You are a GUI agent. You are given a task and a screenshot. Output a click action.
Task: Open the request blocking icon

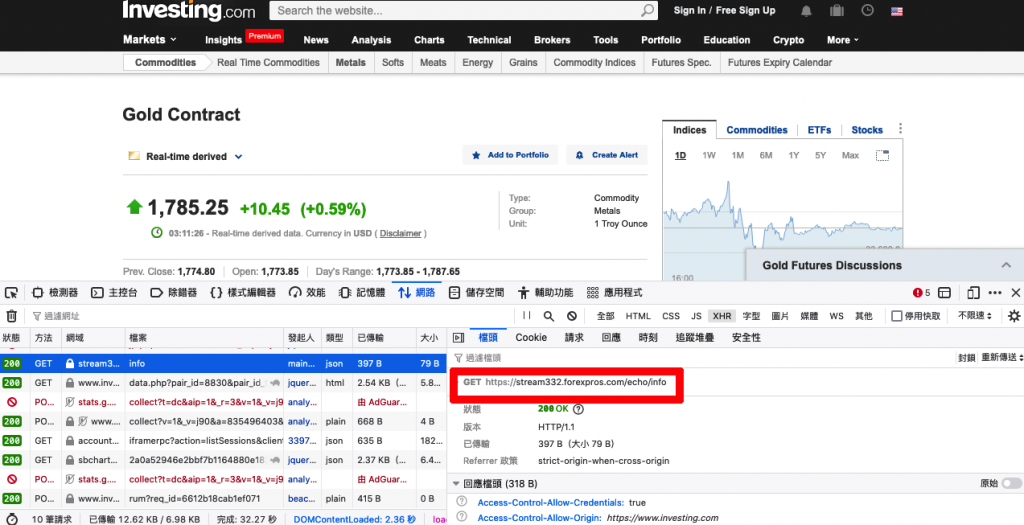click(571, 316)
